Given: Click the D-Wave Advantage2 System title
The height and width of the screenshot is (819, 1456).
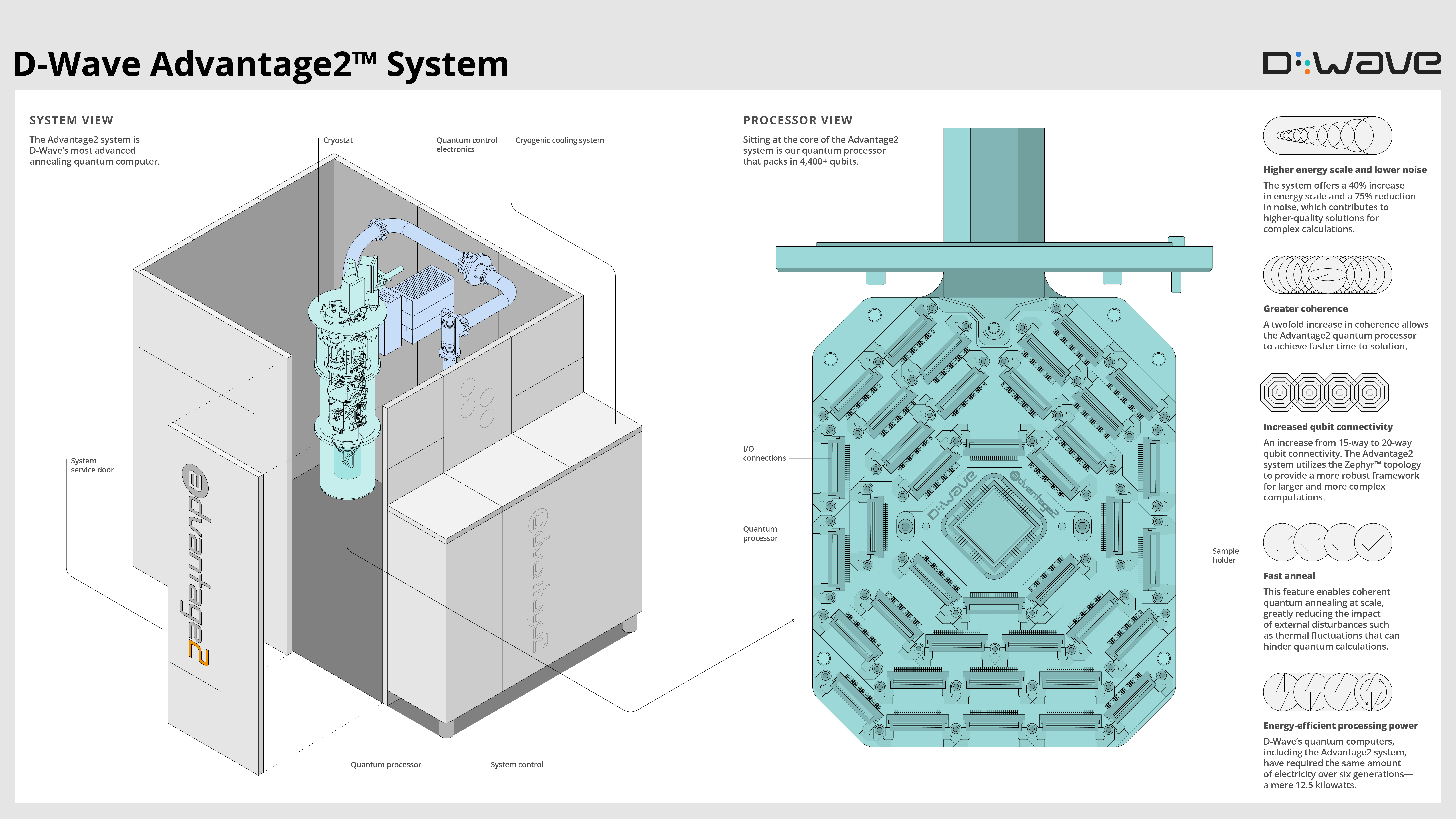Looking at the screenshot, I should [x=261, y=64].
